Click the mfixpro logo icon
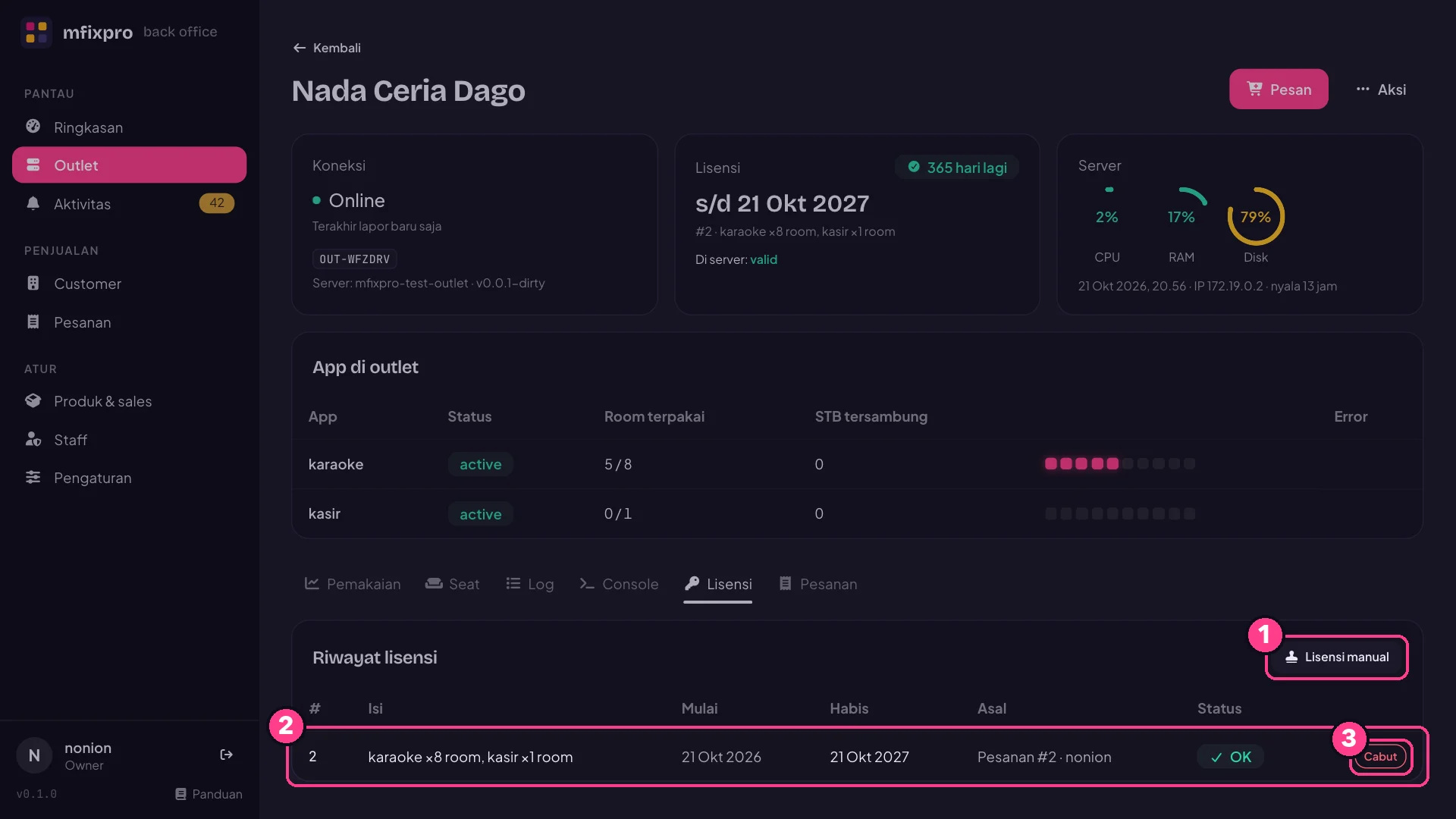 36,32
